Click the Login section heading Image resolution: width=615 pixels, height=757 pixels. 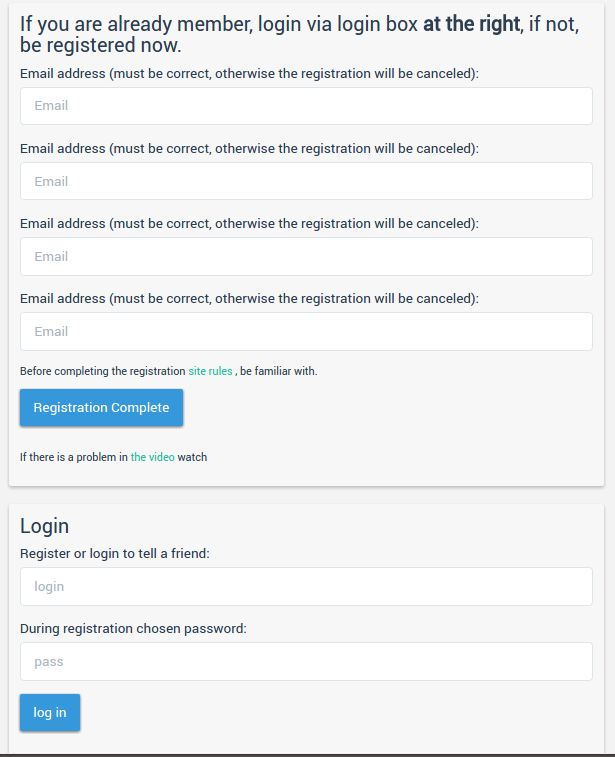tap(44, 526)
